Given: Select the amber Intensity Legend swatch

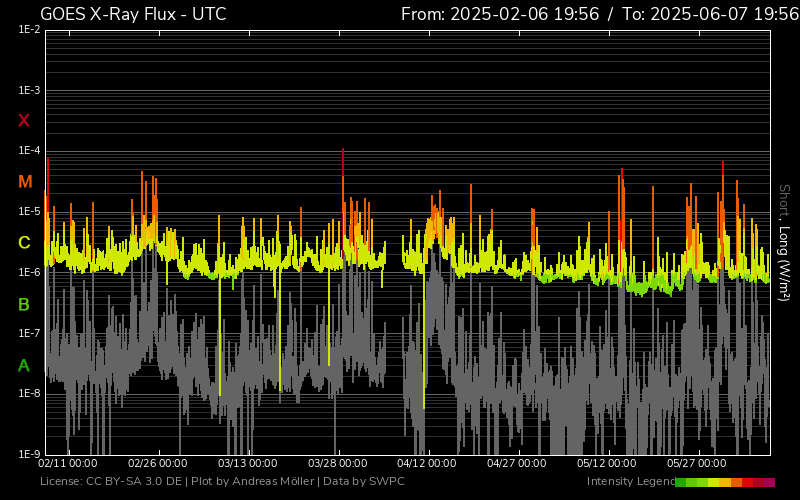Looking at the screenshot, I should point(725,482).
